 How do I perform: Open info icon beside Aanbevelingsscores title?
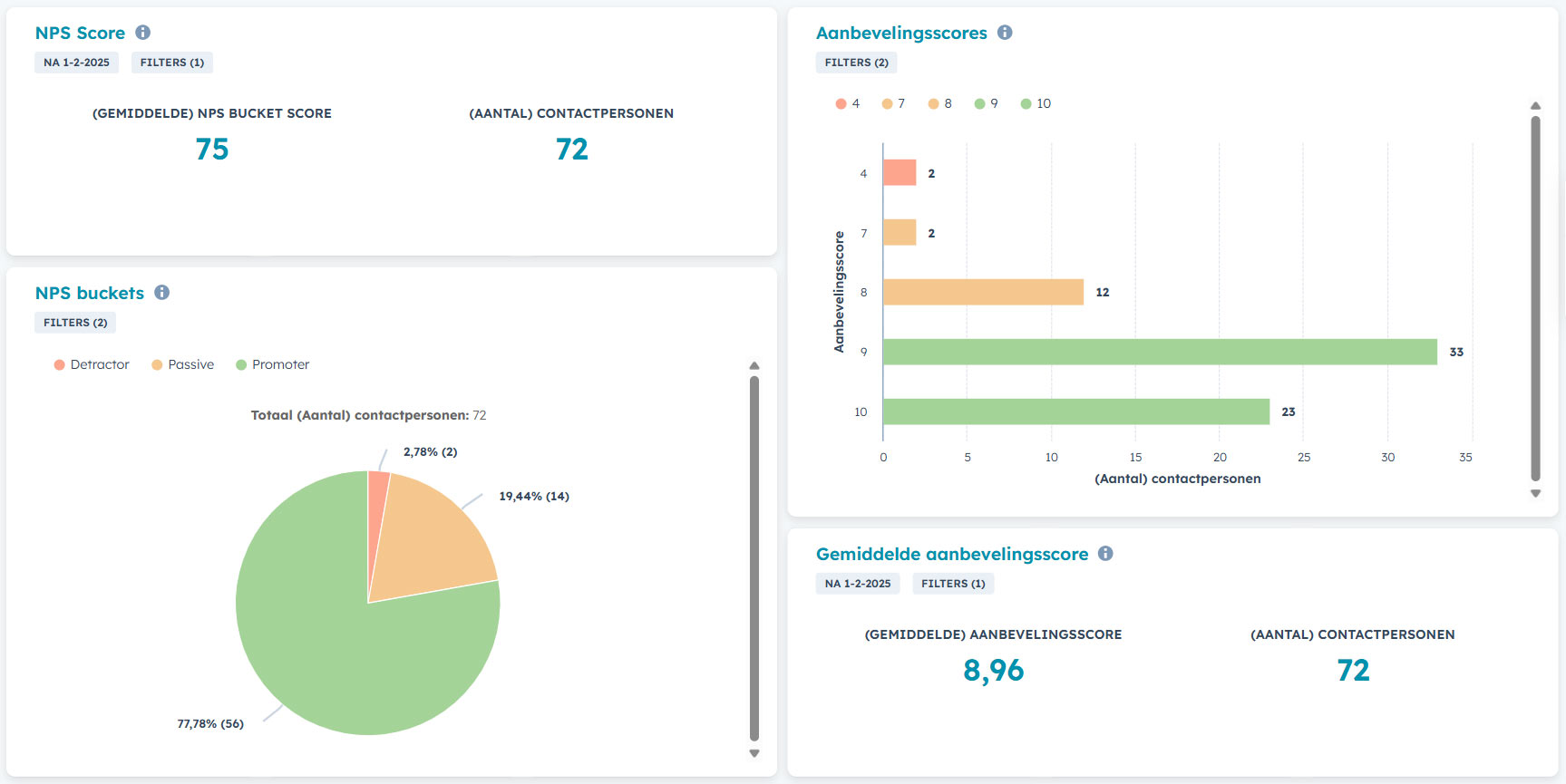(1005, 33)
